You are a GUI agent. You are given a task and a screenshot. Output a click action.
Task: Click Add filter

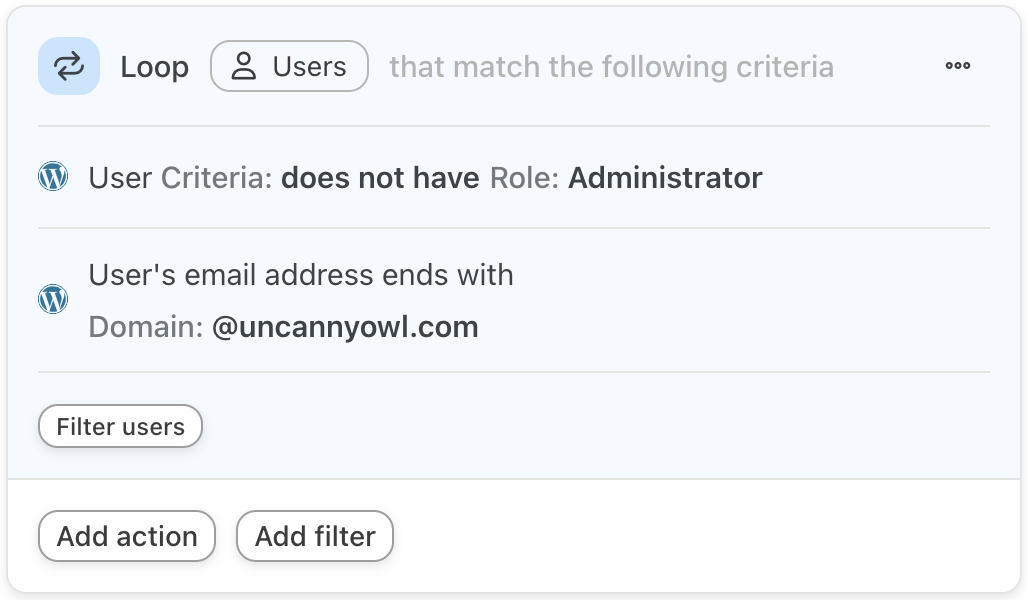315,536
